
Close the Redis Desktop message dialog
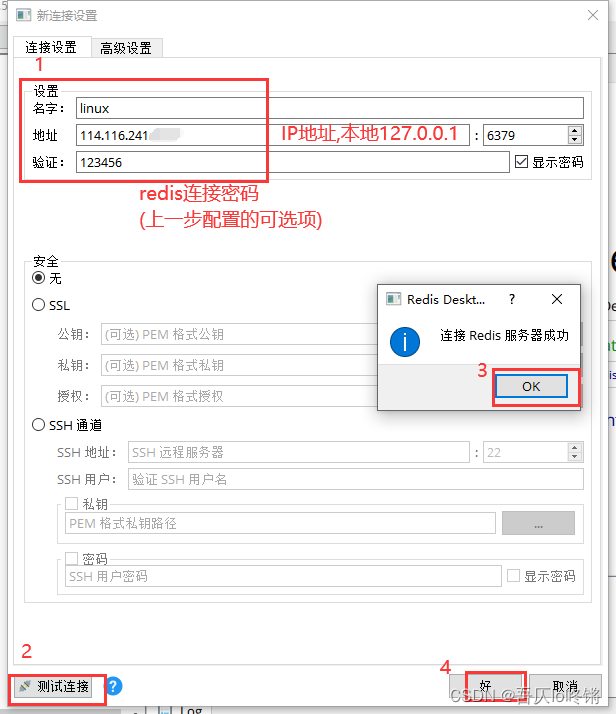pos(556,299)
